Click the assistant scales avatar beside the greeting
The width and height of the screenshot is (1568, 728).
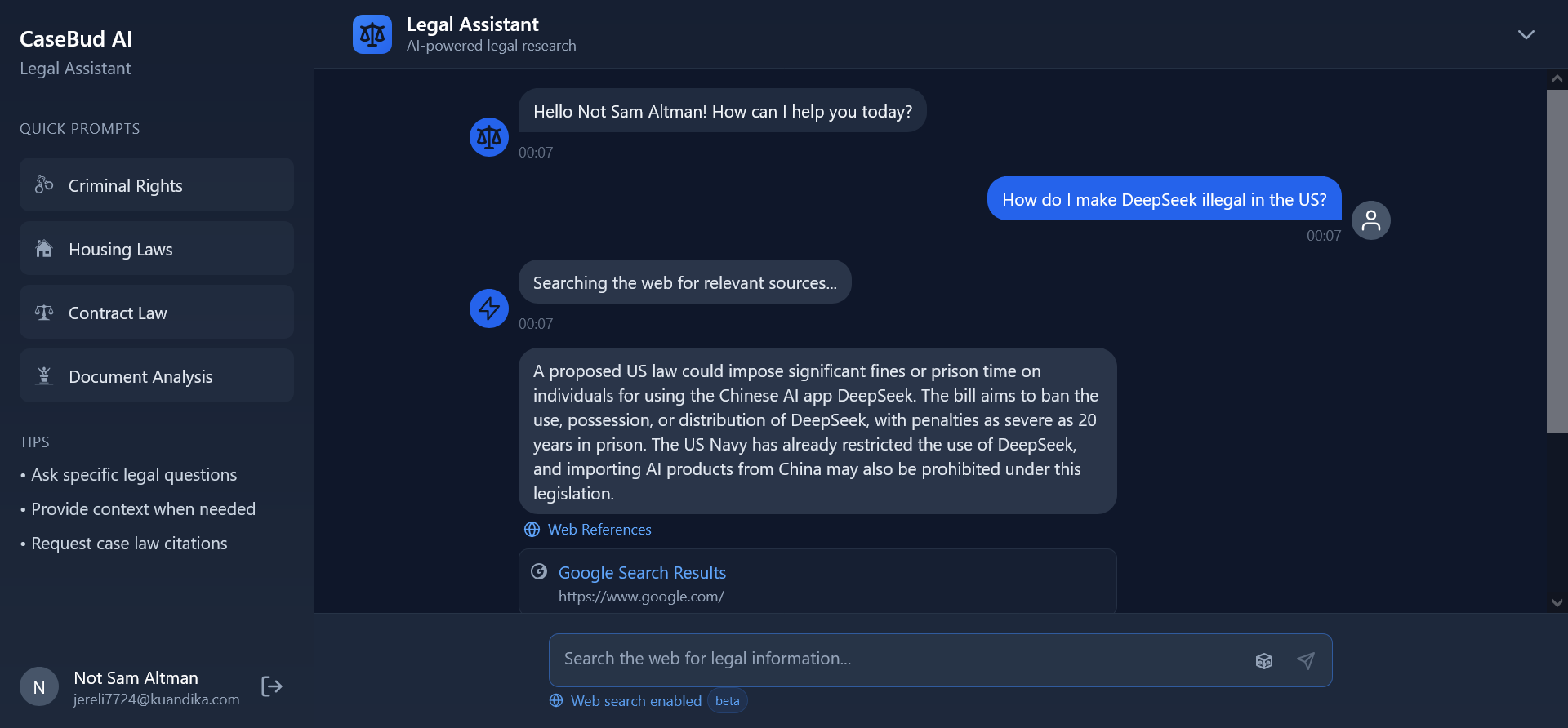point(489,137)
